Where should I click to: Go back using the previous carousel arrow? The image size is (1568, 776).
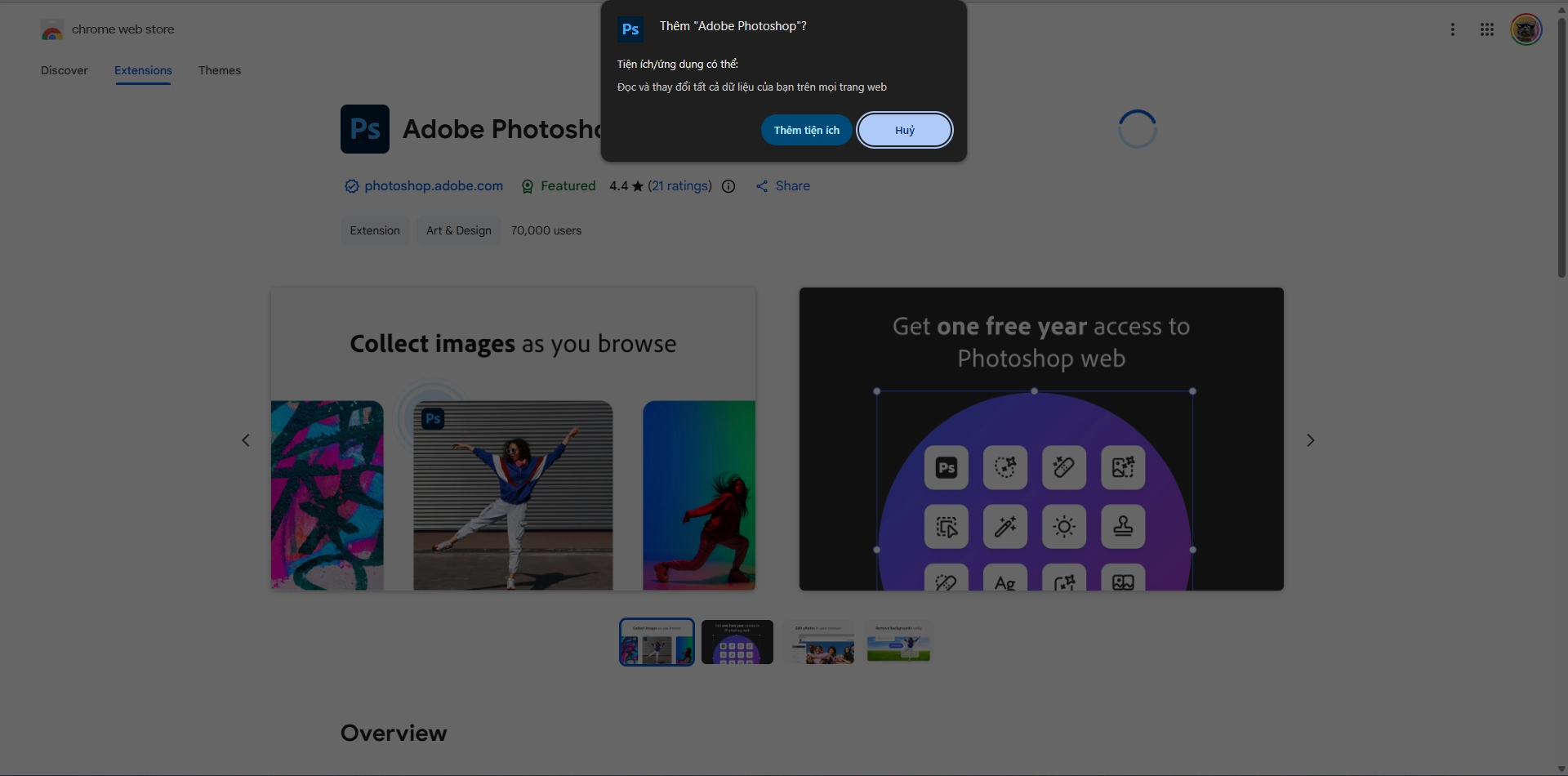246,439
